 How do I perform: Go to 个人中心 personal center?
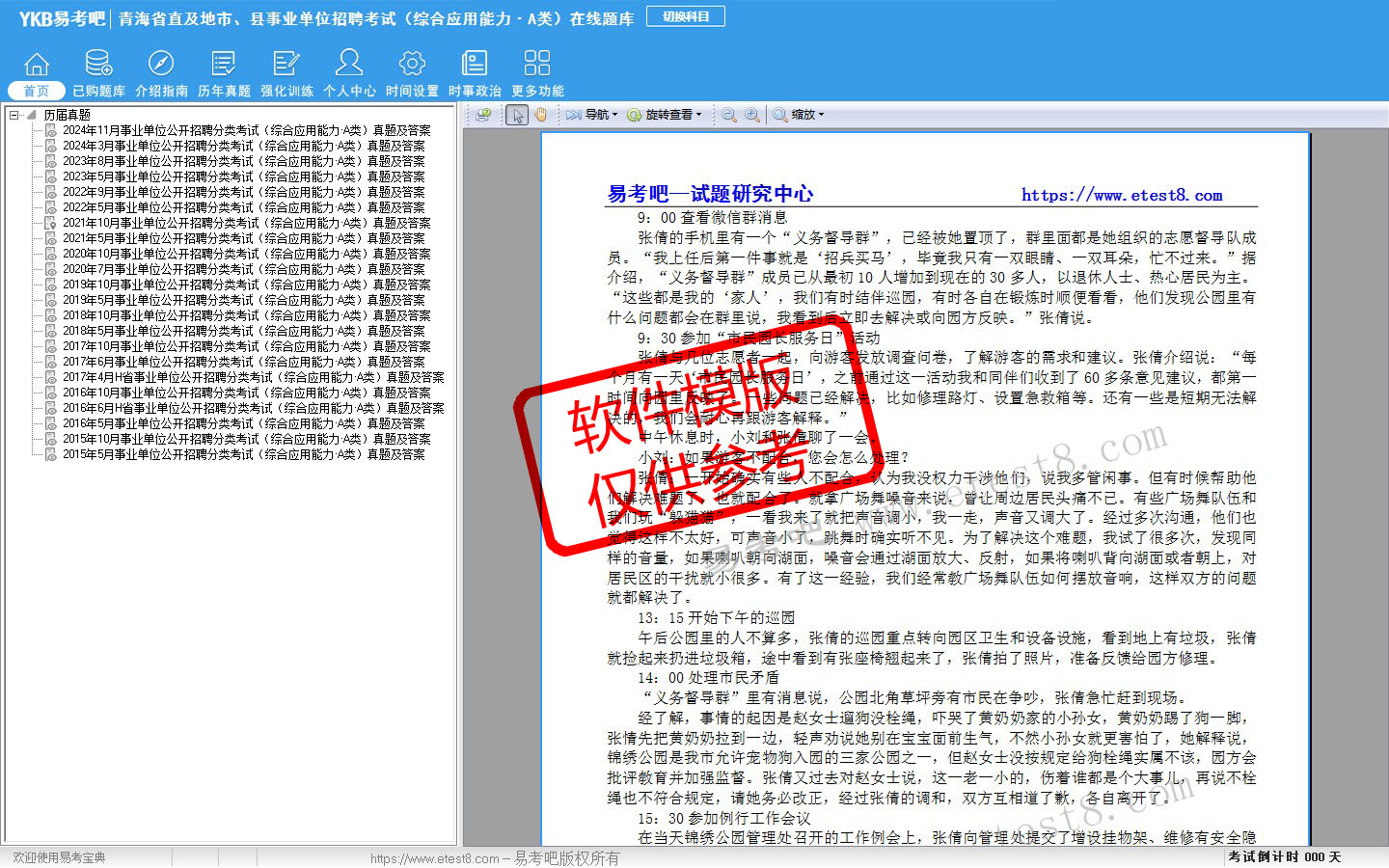click(x=349, y=73)
